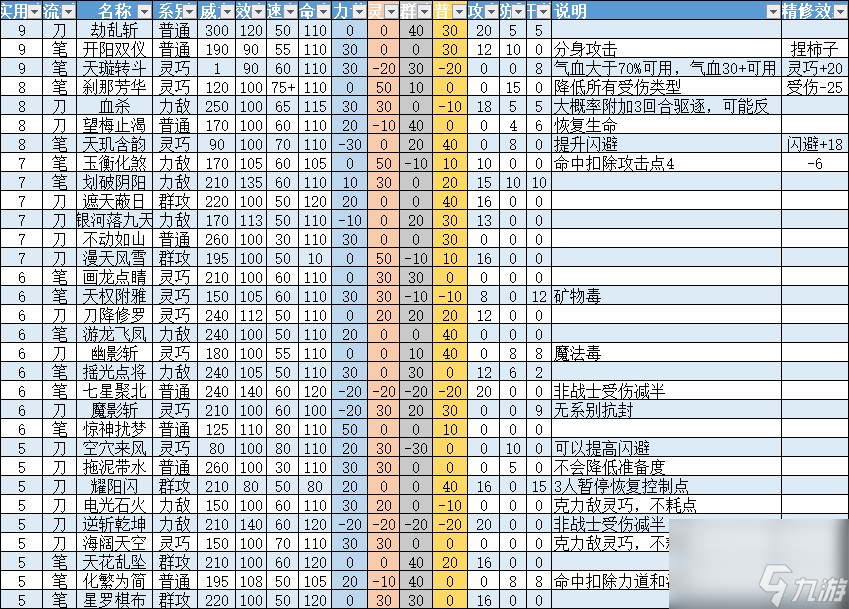Open the 实用 column filter dropdown

click(35, 11)
